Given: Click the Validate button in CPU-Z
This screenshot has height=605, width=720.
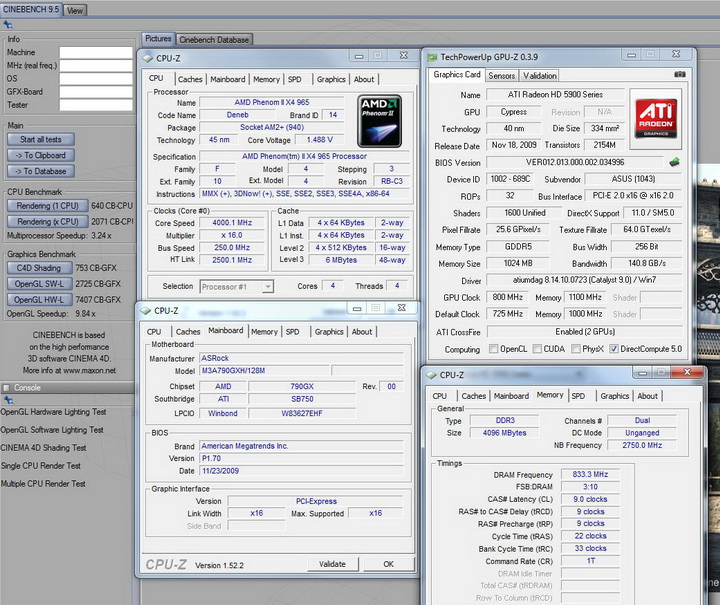Looking at the screenshot, I should pos(331,564).
